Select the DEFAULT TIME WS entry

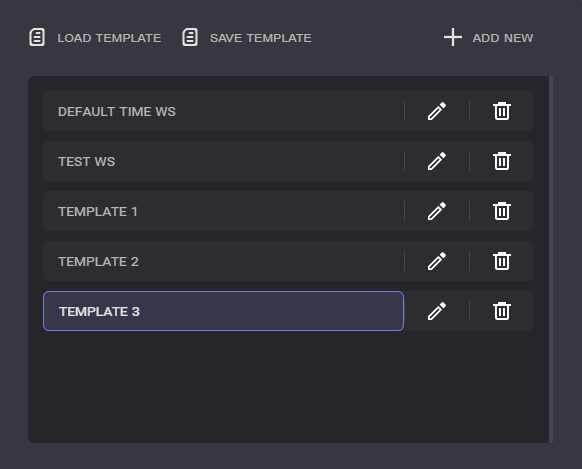point(223,111)
